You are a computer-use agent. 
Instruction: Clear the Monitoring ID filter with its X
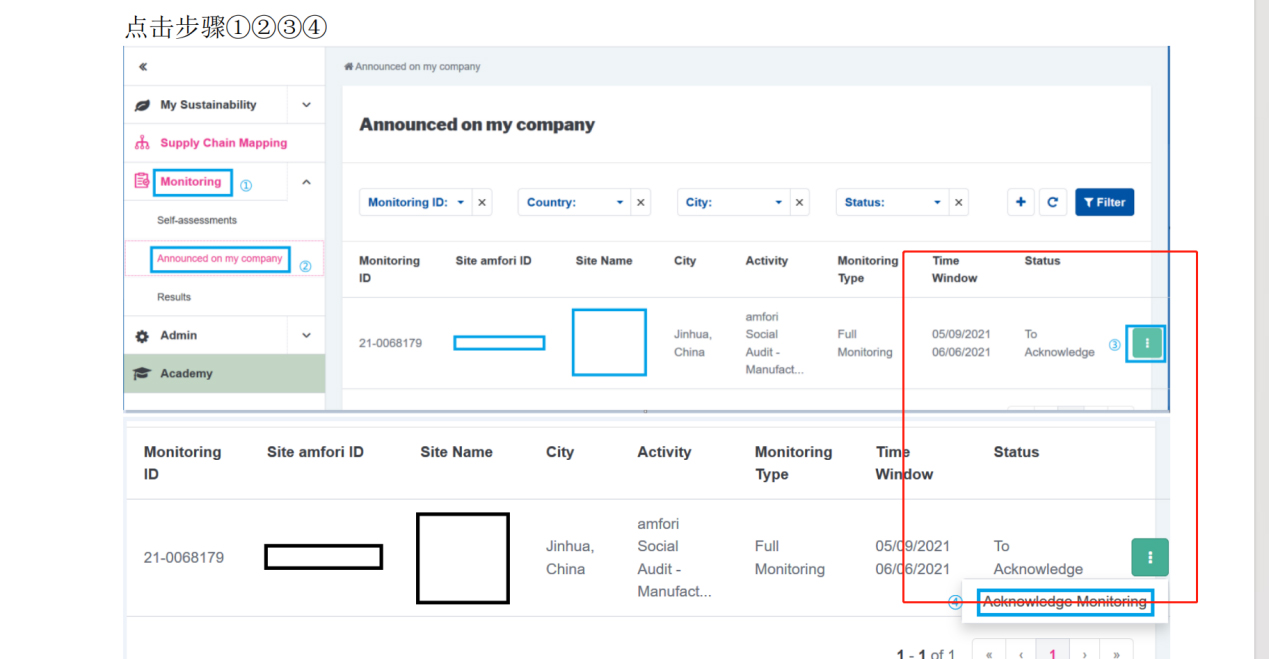[482, 202]
